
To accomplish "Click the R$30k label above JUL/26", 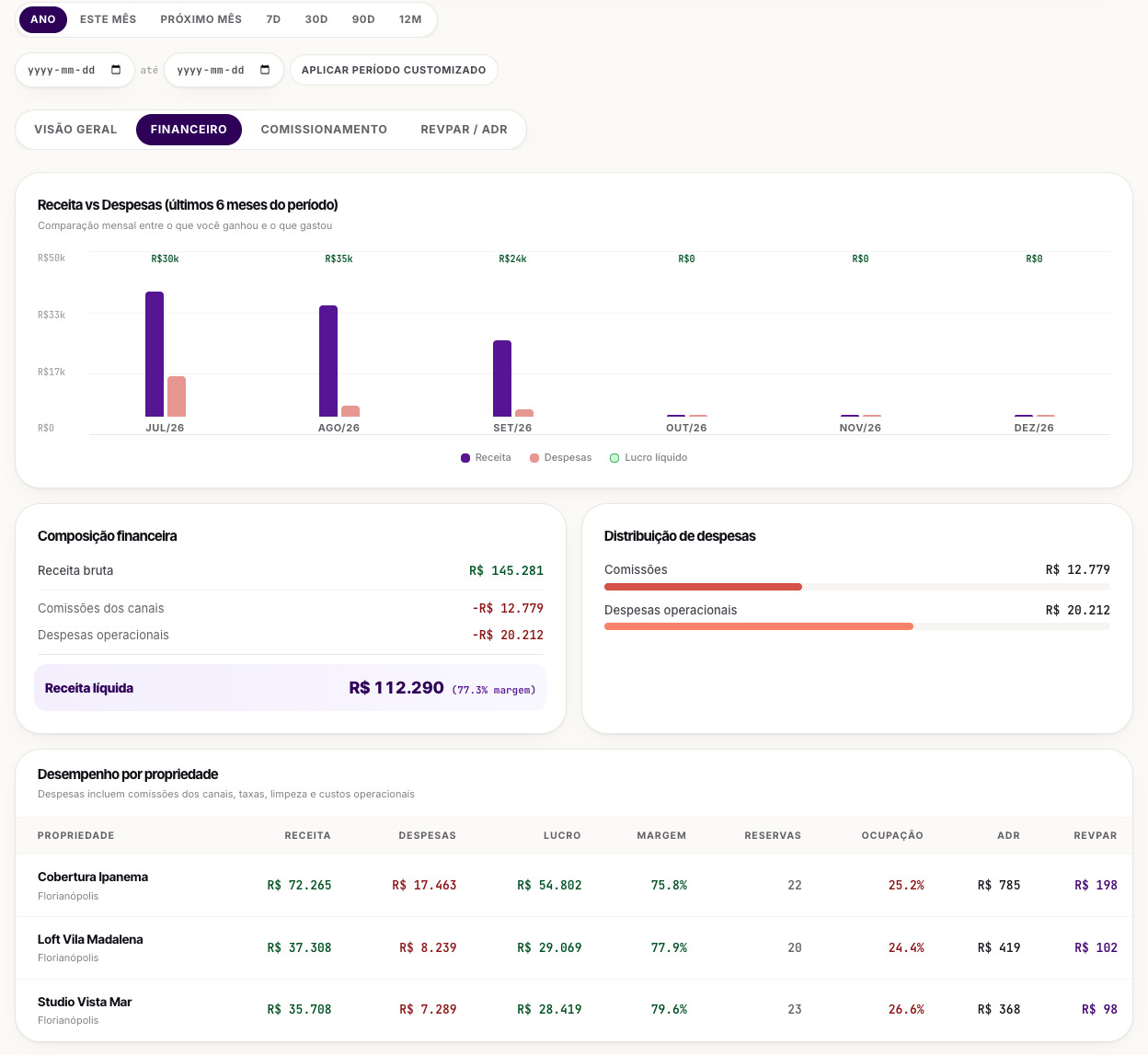I will tap(165, 258).
